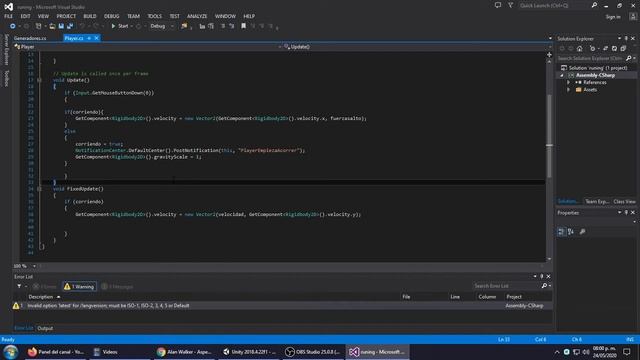Toggle the 1 Warning filter button
This screenshot has width=640, height=360.
(79, 287)
